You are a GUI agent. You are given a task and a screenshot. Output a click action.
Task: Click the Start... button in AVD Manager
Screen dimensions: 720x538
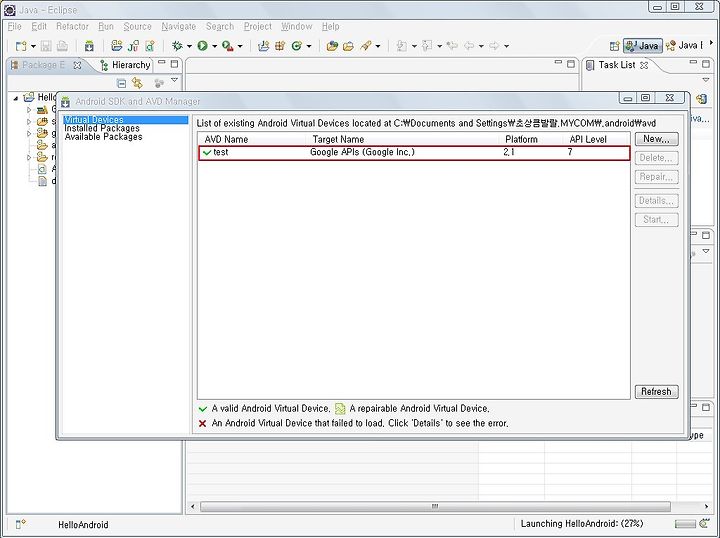click(656, 219)
